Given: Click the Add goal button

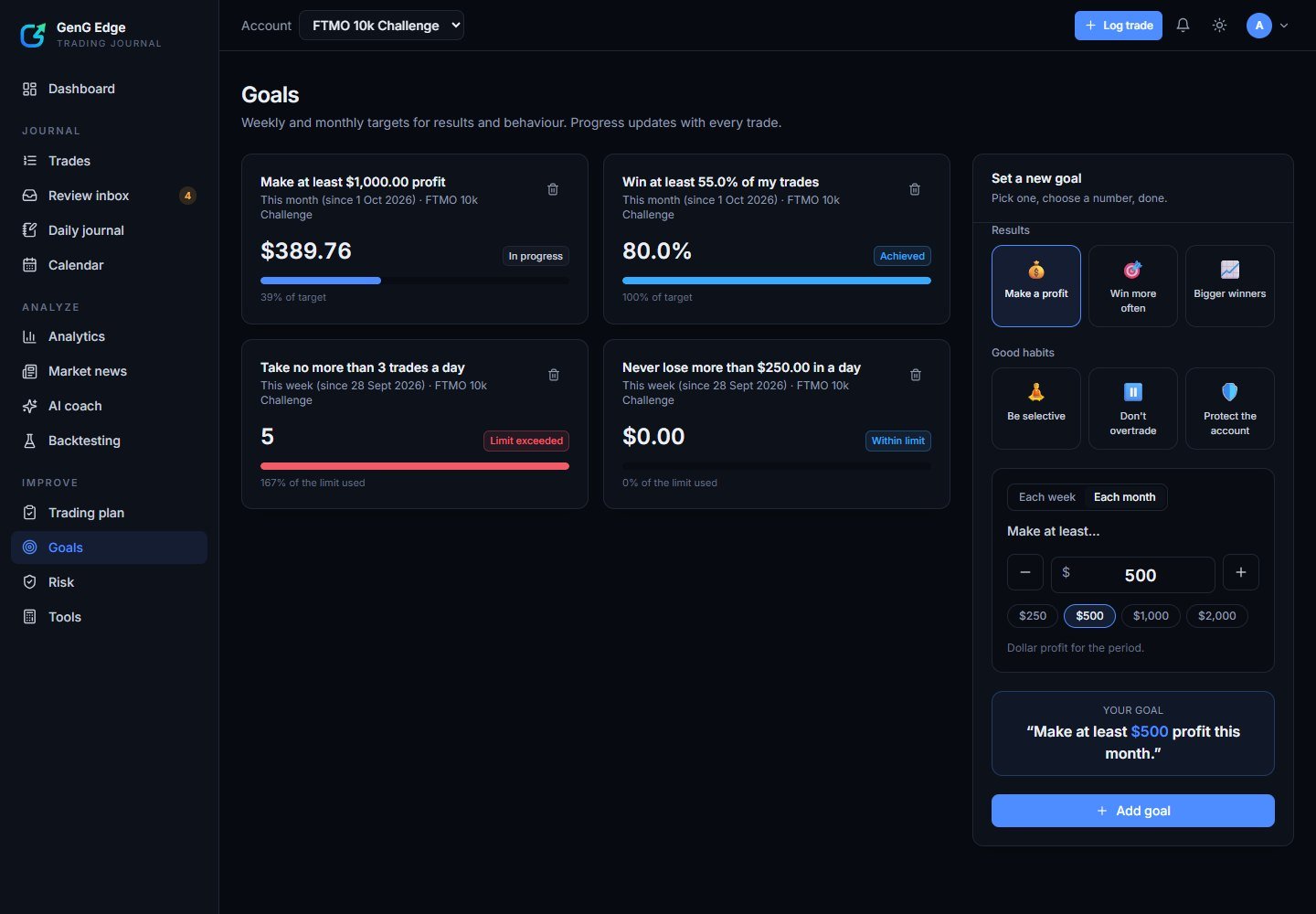Looking at the screenshot, I should [x=1133, y=811].
